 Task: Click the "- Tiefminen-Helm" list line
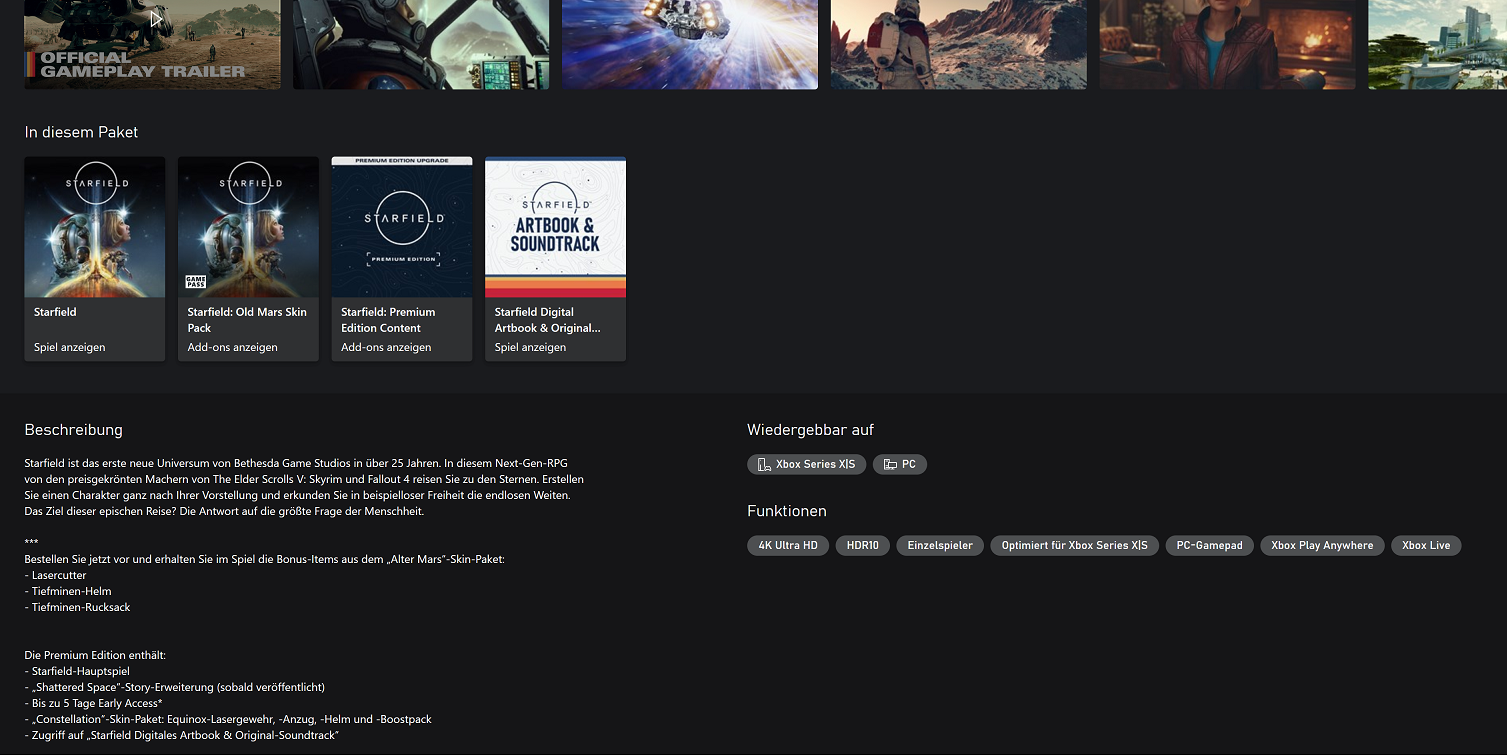coord(68,592)
